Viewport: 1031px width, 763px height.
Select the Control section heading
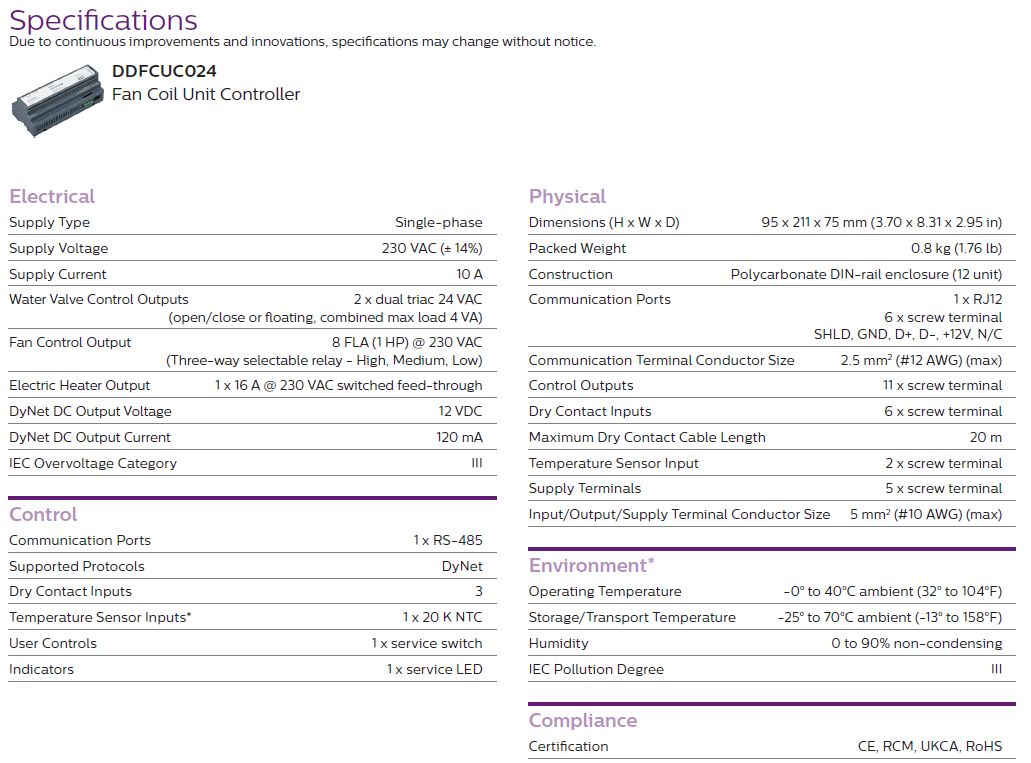tap(43, 514)
